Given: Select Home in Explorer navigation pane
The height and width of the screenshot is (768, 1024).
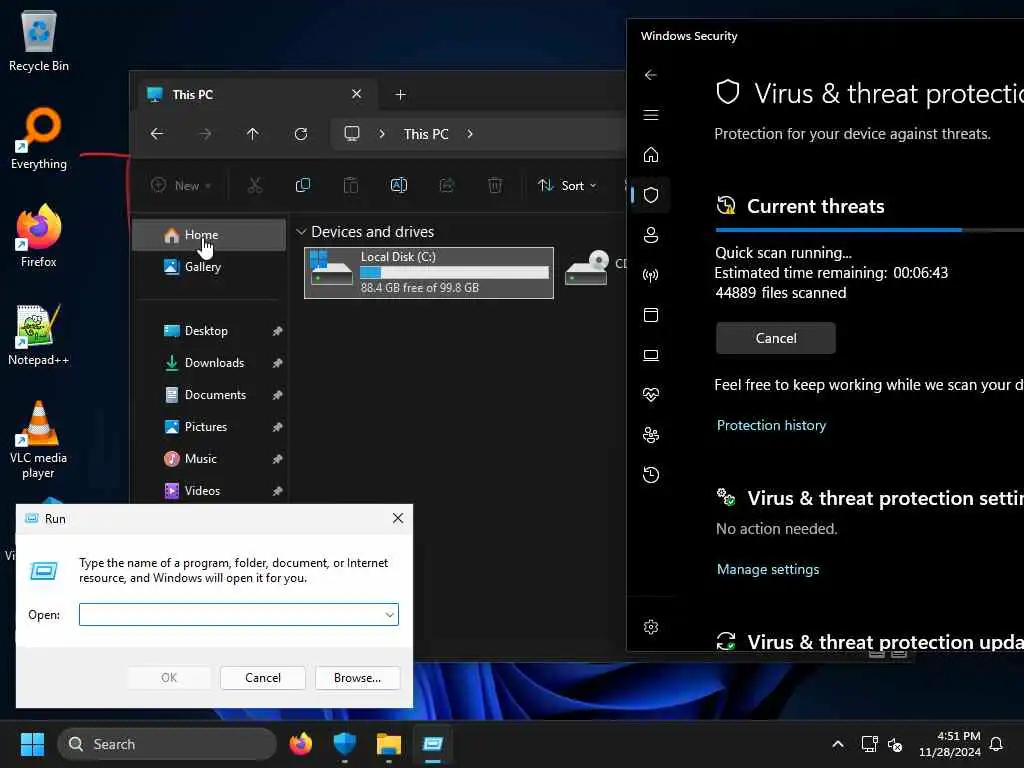Looking at the screenshot, I should [x=209, y=234].
